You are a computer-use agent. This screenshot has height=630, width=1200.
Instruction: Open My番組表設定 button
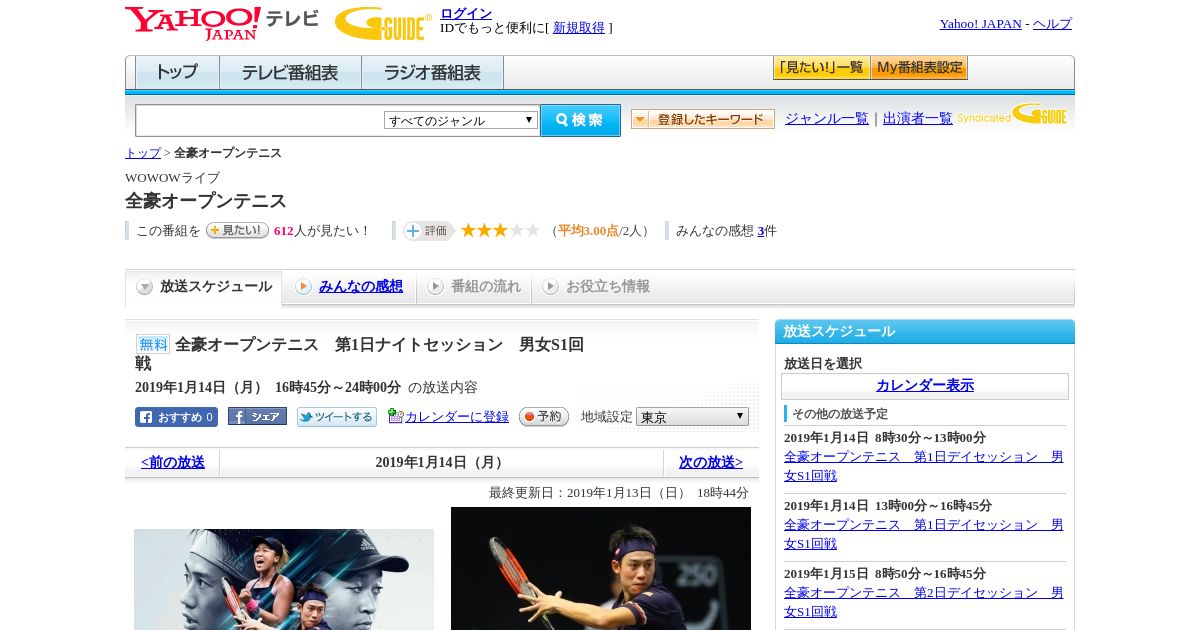coord(919,68)
